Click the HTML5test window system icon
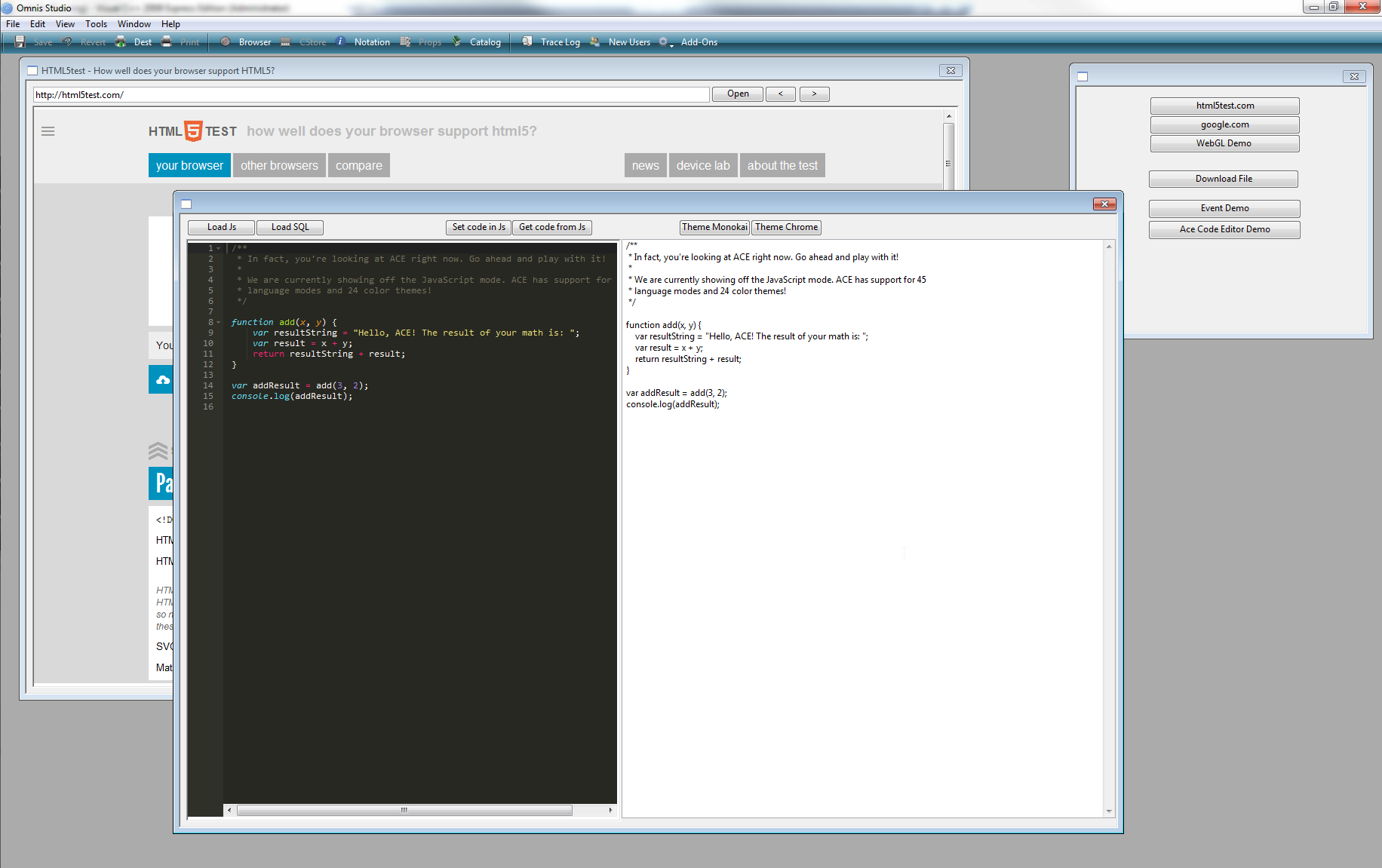This screenshot has width=1382, height=868. [x=32, y=71]
